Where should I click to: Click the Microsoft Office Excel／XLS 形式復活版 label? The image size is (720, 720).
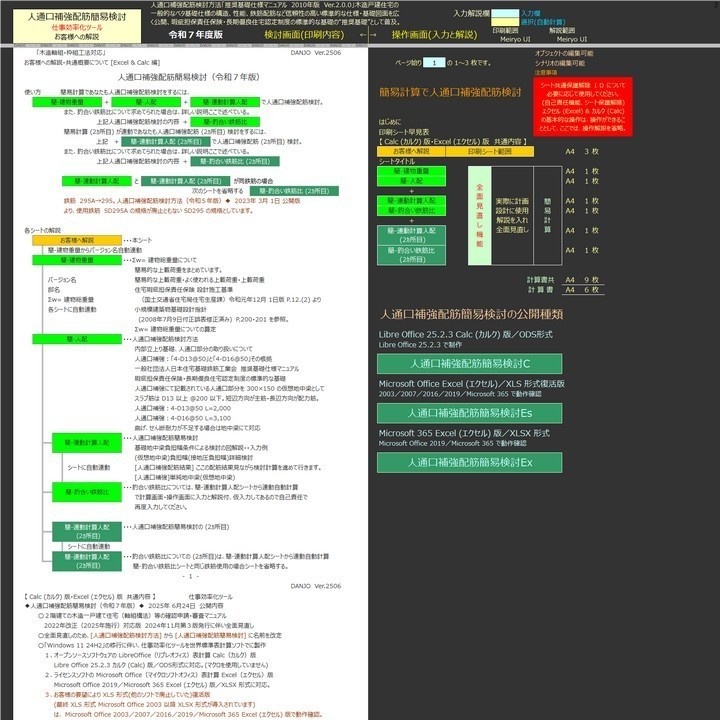coord(471,384)
